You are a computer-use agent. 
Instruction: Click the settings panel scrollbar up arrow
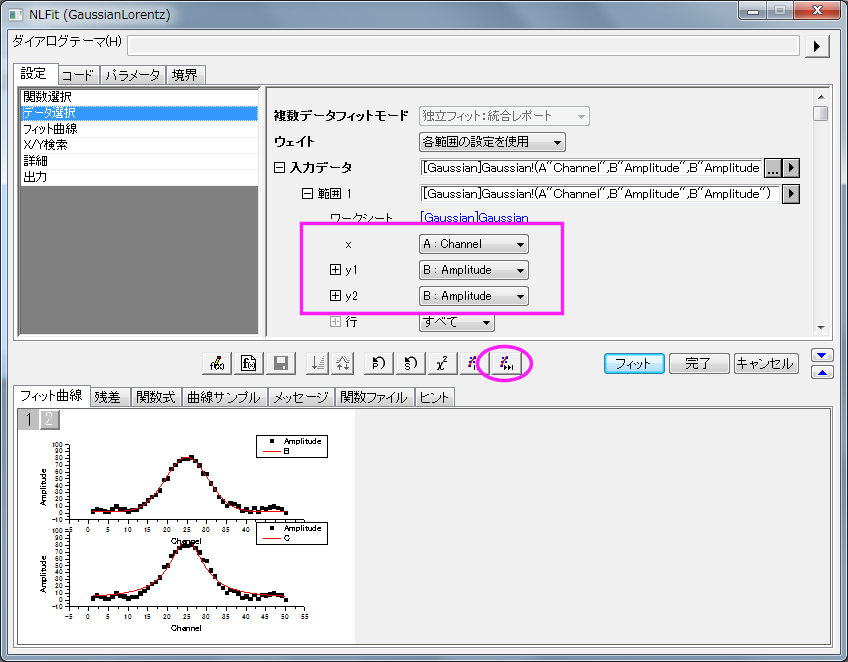[x=821, y=97]
